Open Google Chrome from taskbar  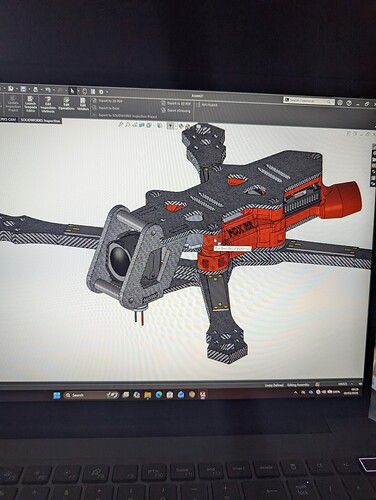(x=192, y=395)
